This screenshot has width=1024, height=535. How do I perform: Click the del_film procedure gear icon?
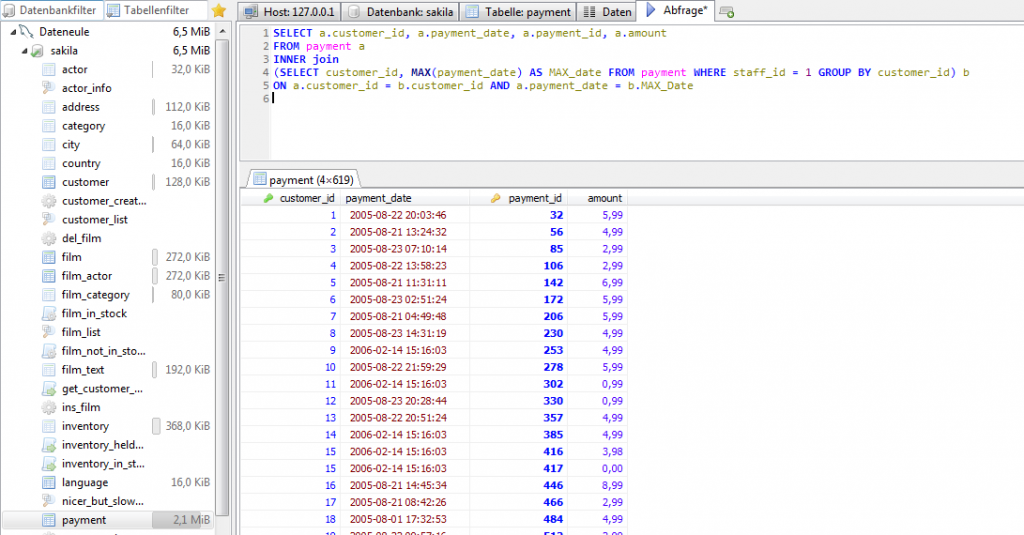pyautogui.click(x=49, y=238)
